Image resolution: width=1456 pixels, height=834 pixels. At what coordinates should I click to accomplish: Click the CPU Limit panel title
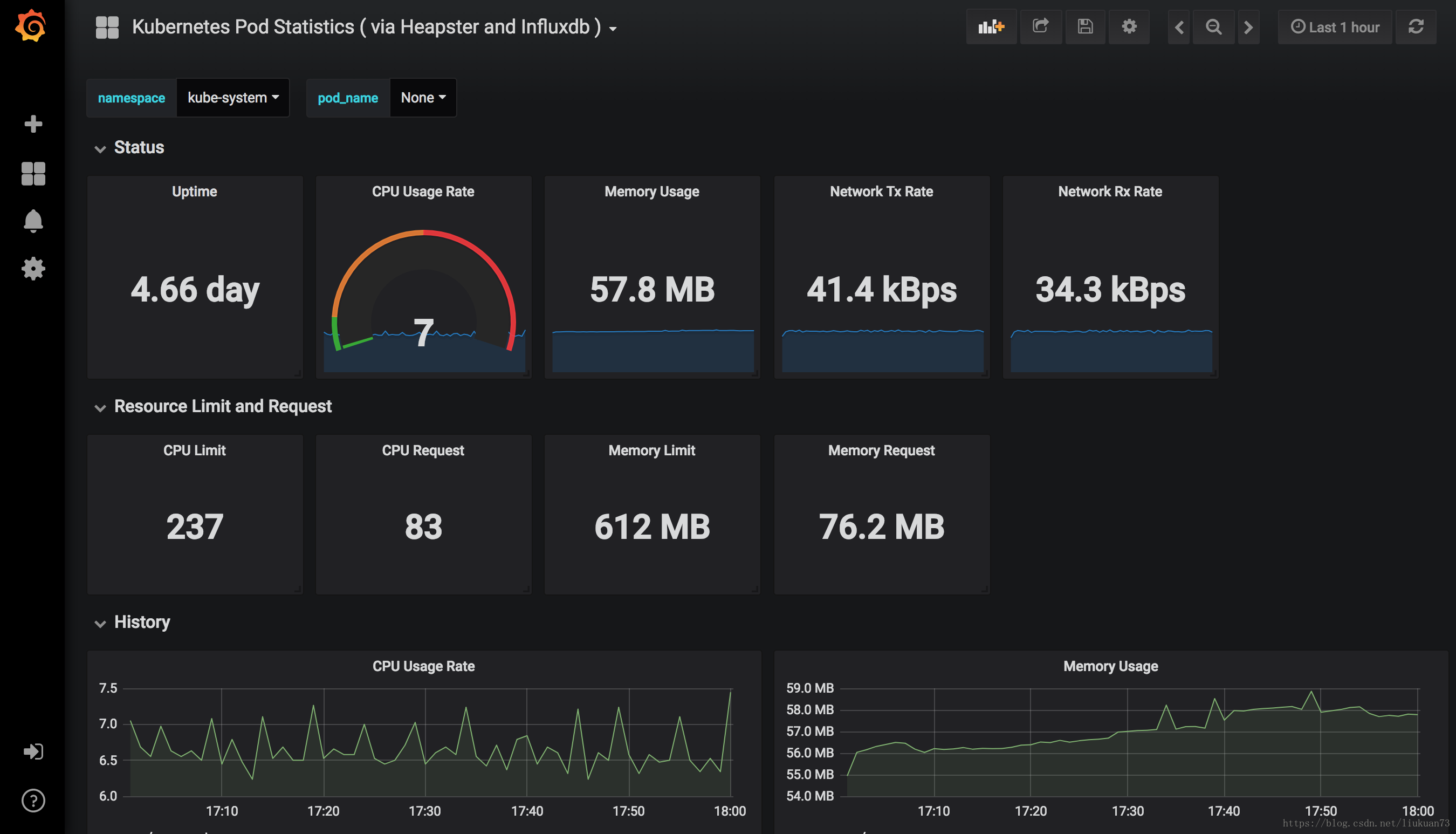[x=195, y=450]
